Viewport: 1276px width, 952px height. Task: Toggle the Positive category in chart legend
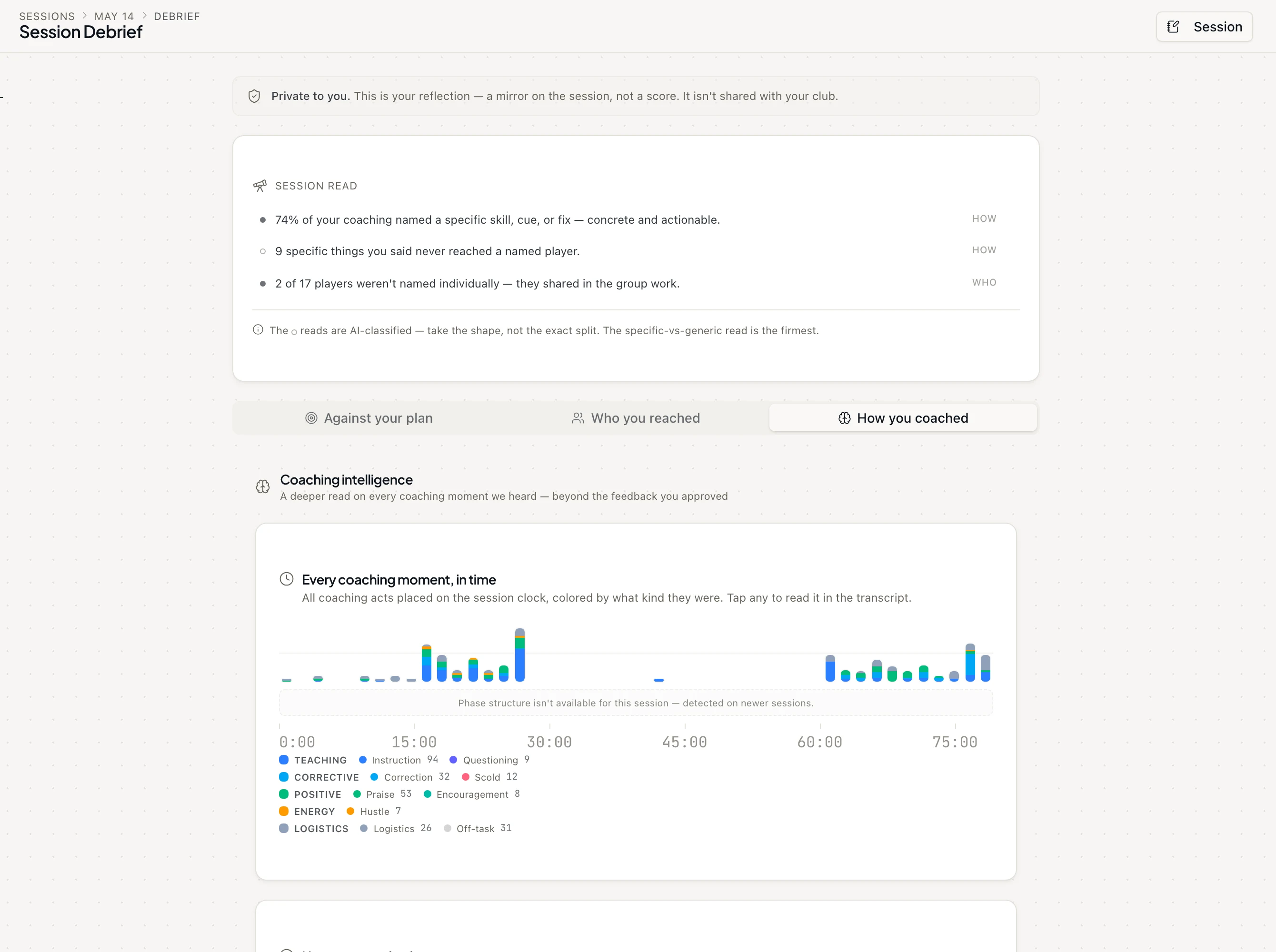click(310, 794)
